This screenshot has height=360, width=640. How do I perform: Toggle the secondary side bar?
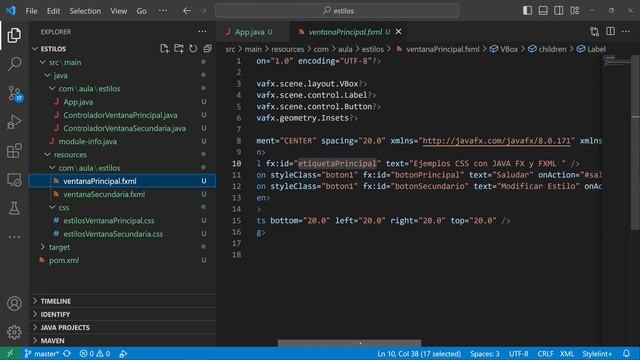(559, 11)
